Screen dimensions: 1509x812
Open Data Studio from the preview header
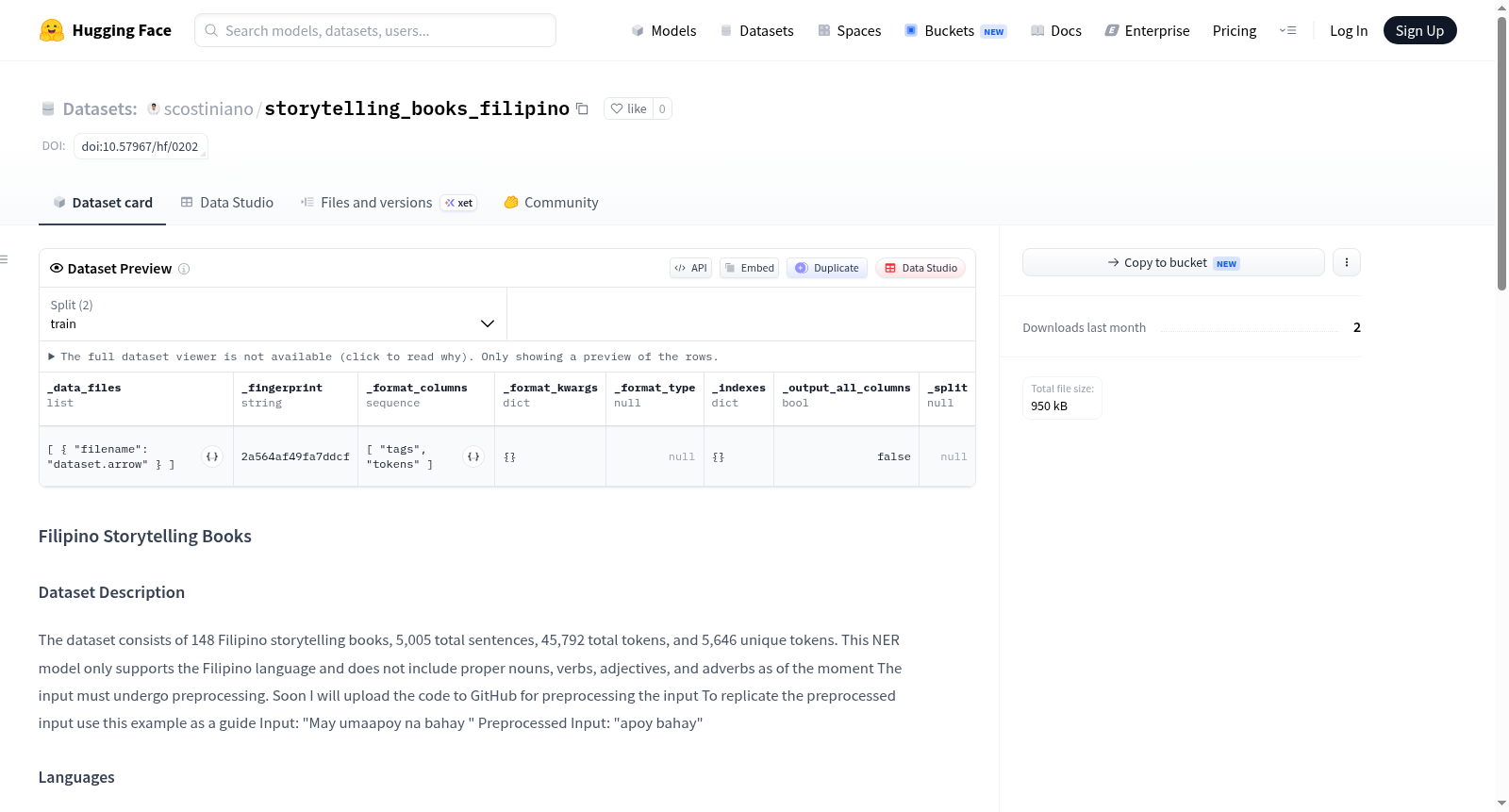tap(920, 268)
